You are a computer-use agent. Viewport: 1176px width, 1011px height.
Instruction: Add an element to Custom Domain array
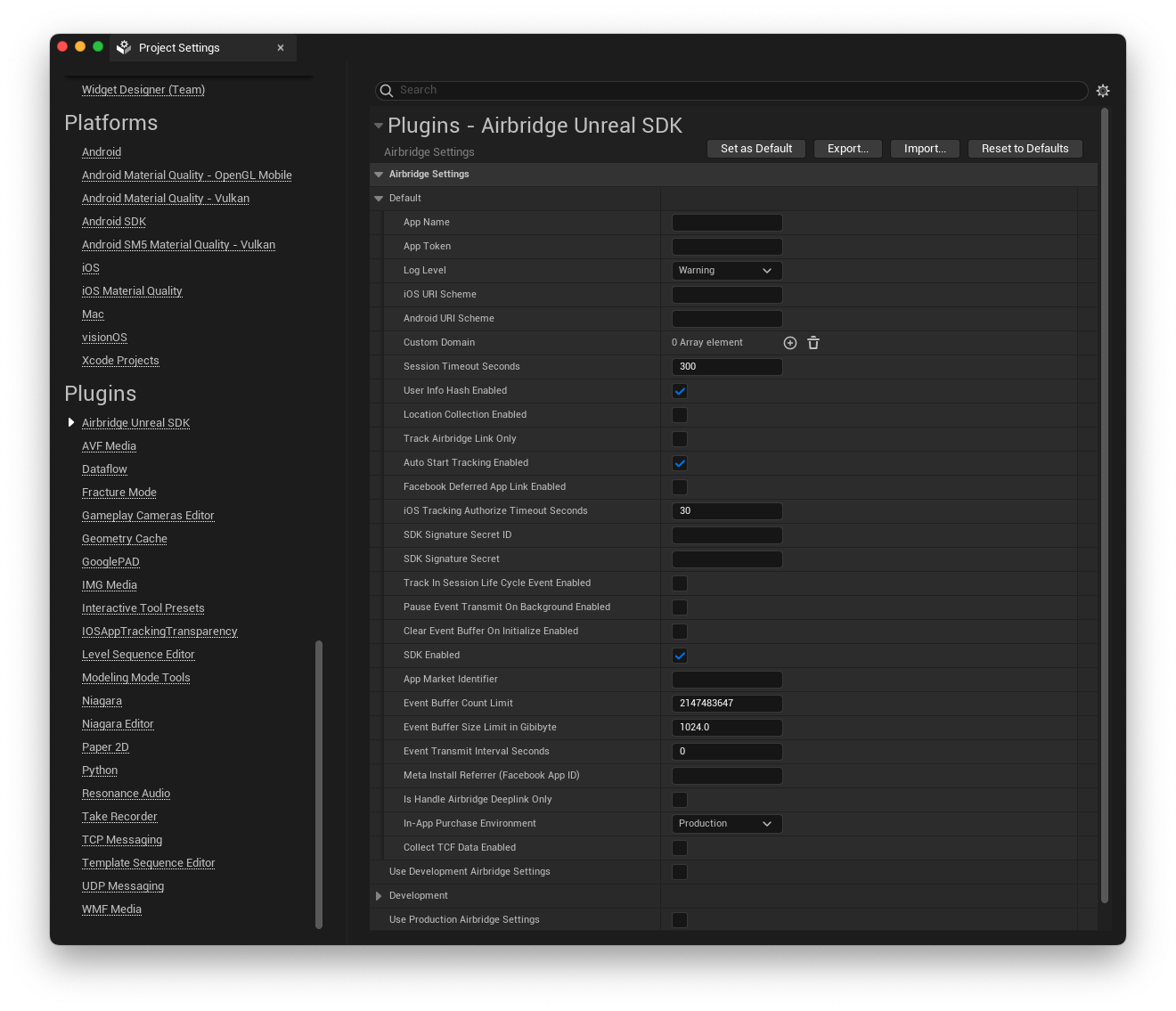click(790, 343)
